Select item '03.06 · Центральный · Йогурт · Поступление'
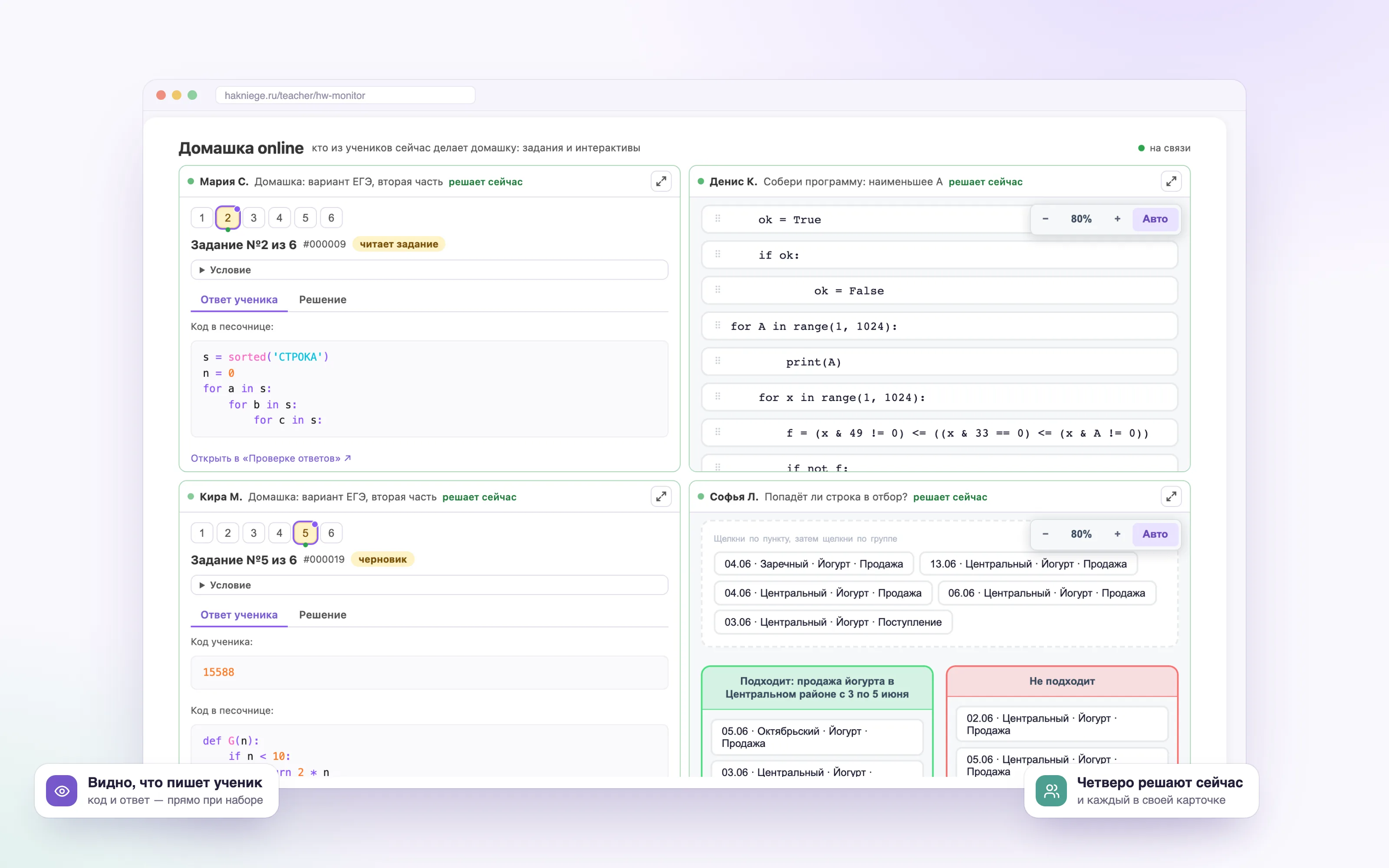The width and height of the screenshot is (1389, 868). click(833, 622)
